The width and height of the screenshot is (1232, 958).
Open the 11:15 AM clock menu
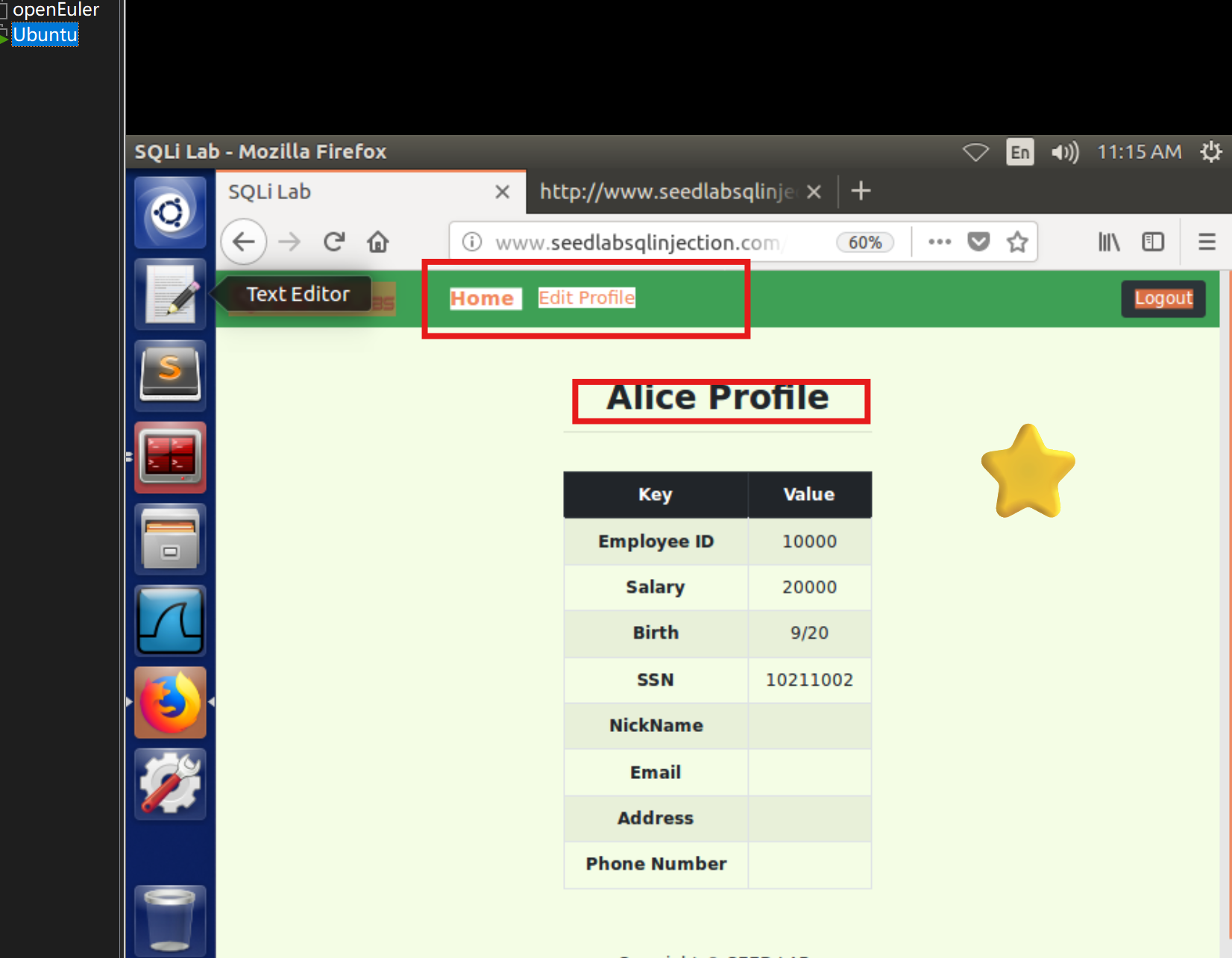pos(1140,152)
